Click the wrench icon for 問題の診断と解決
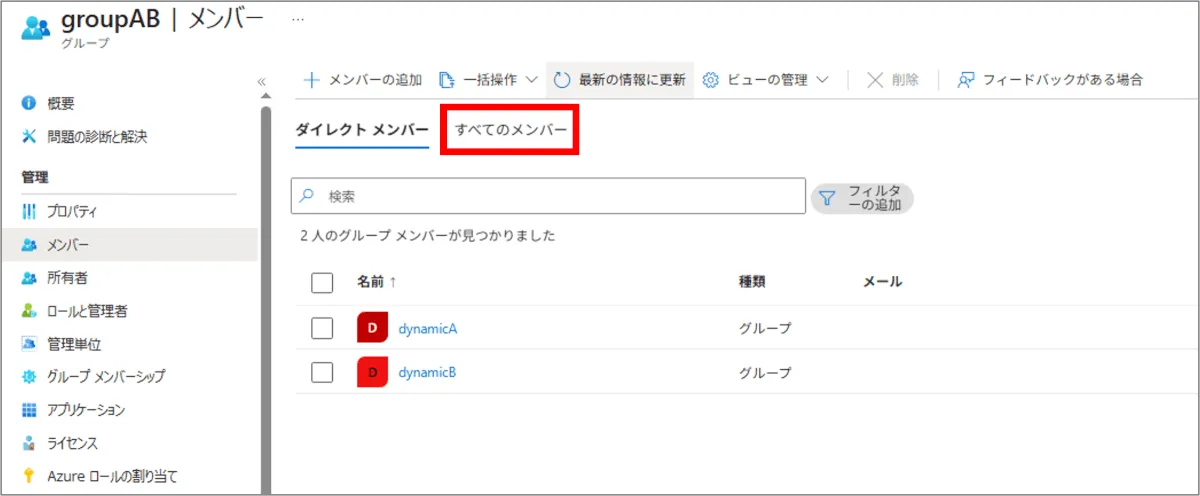 tap(29, 137)
